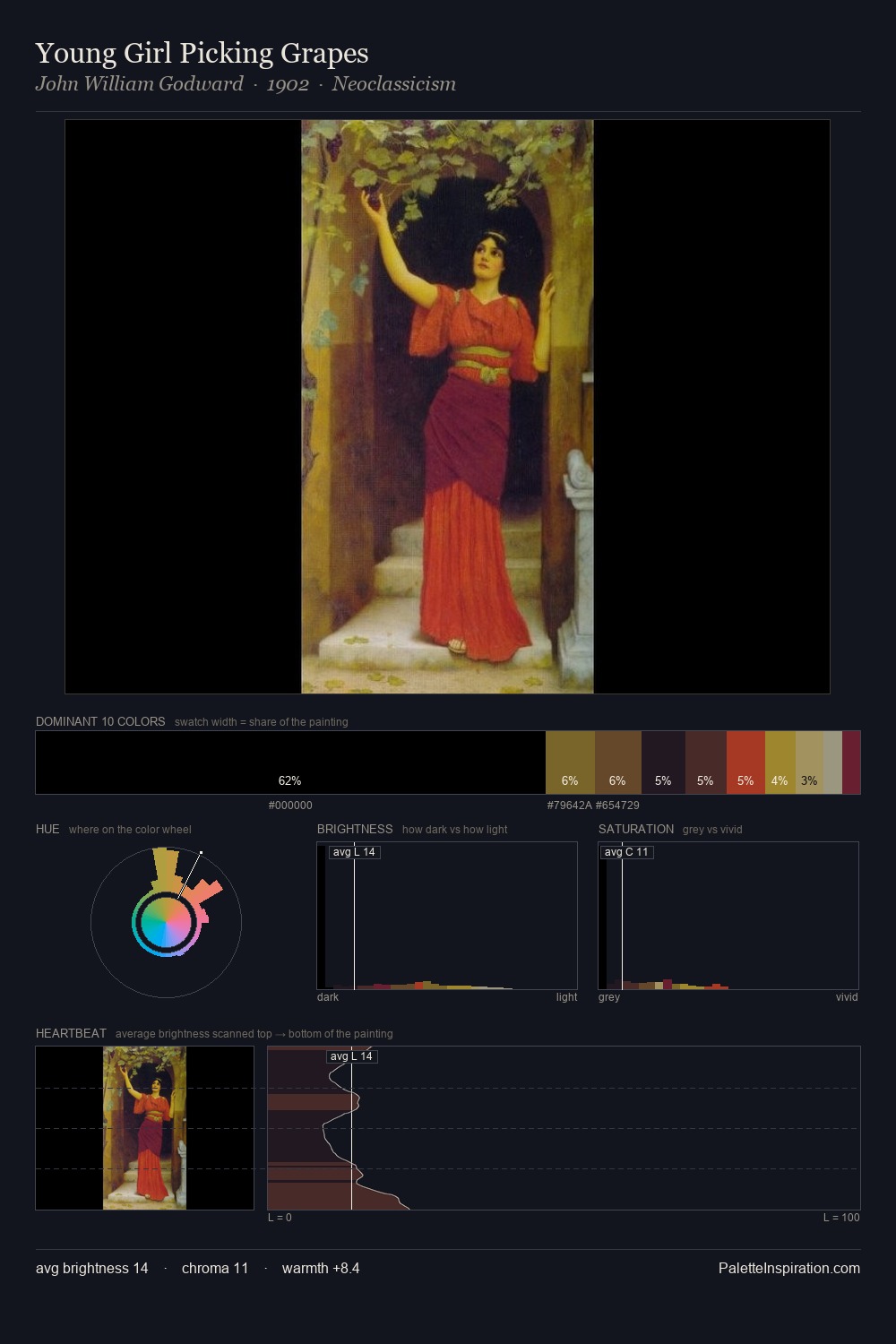Click the 'grey' axis label
Image resolution: width=896 pixels, height=1344 pixels.
609,997
